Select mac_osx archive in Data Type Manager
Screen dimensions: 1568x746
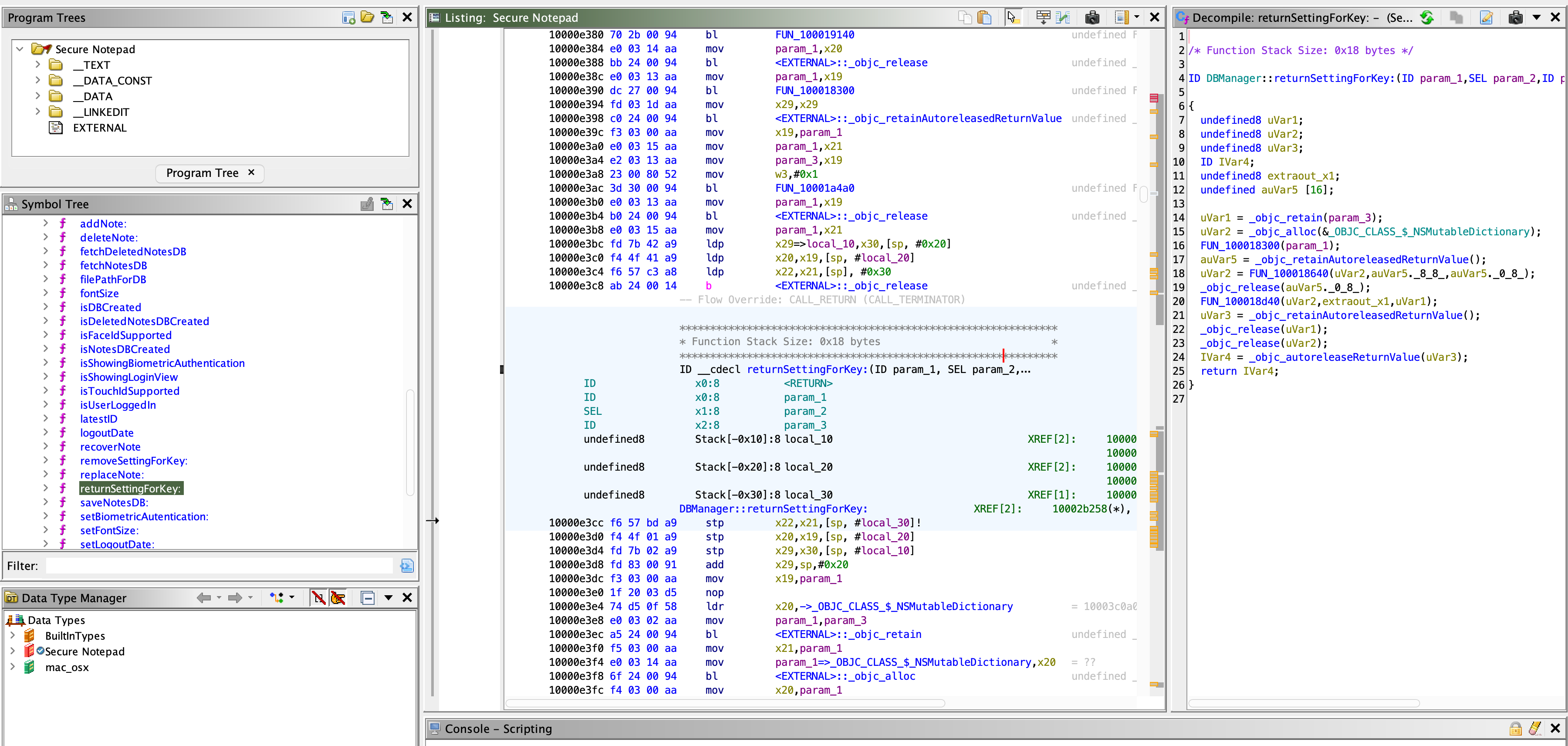point(67,668)
